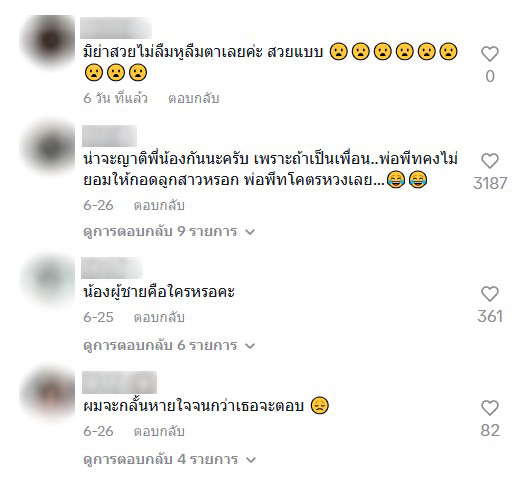Image resolution: width=525 pixels, height=479 pixels.
Task: Open second commenter's blurred avatar
Action: click(x=49, y=147)
